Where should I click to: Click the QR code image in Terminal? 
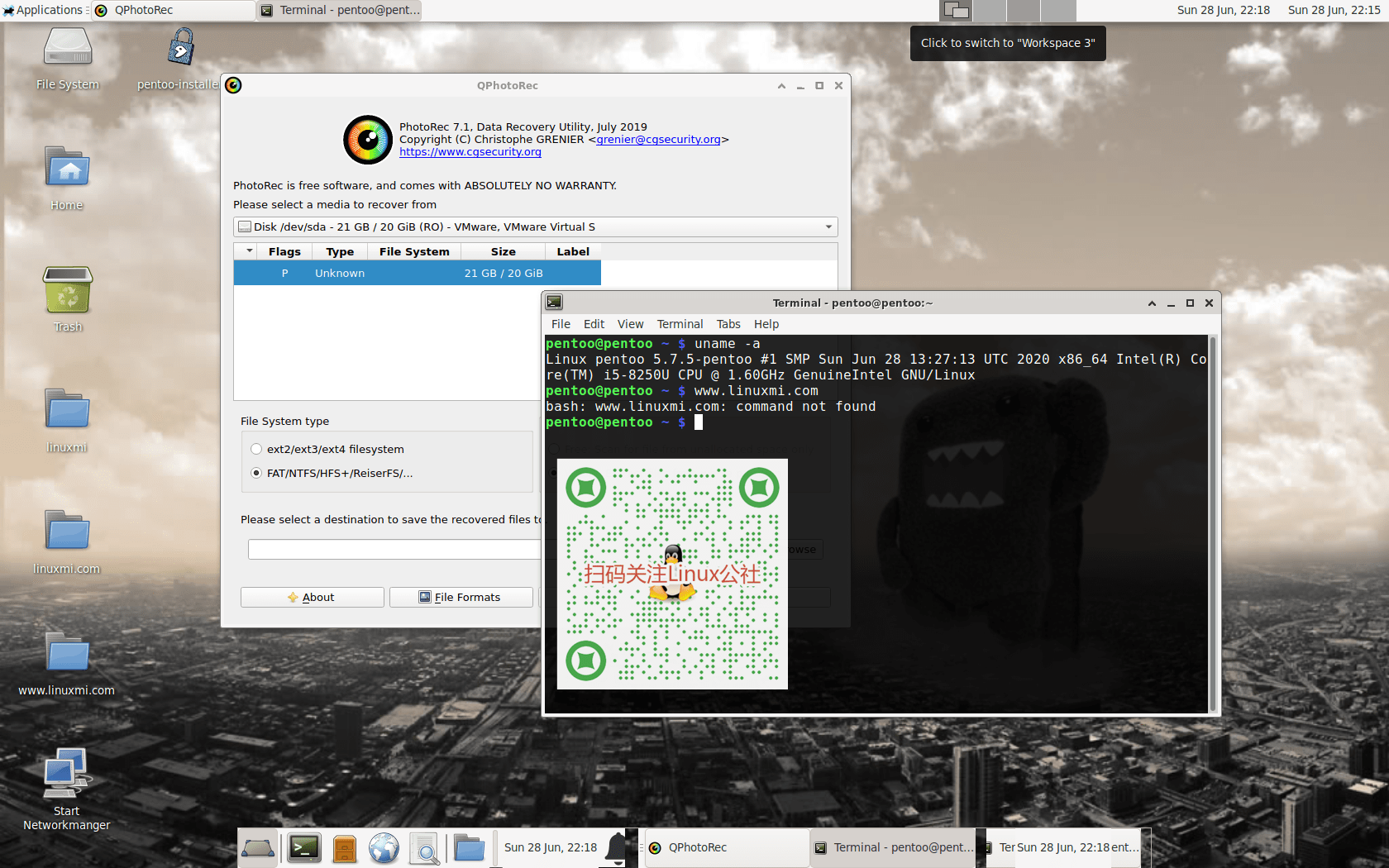point(672,574)
